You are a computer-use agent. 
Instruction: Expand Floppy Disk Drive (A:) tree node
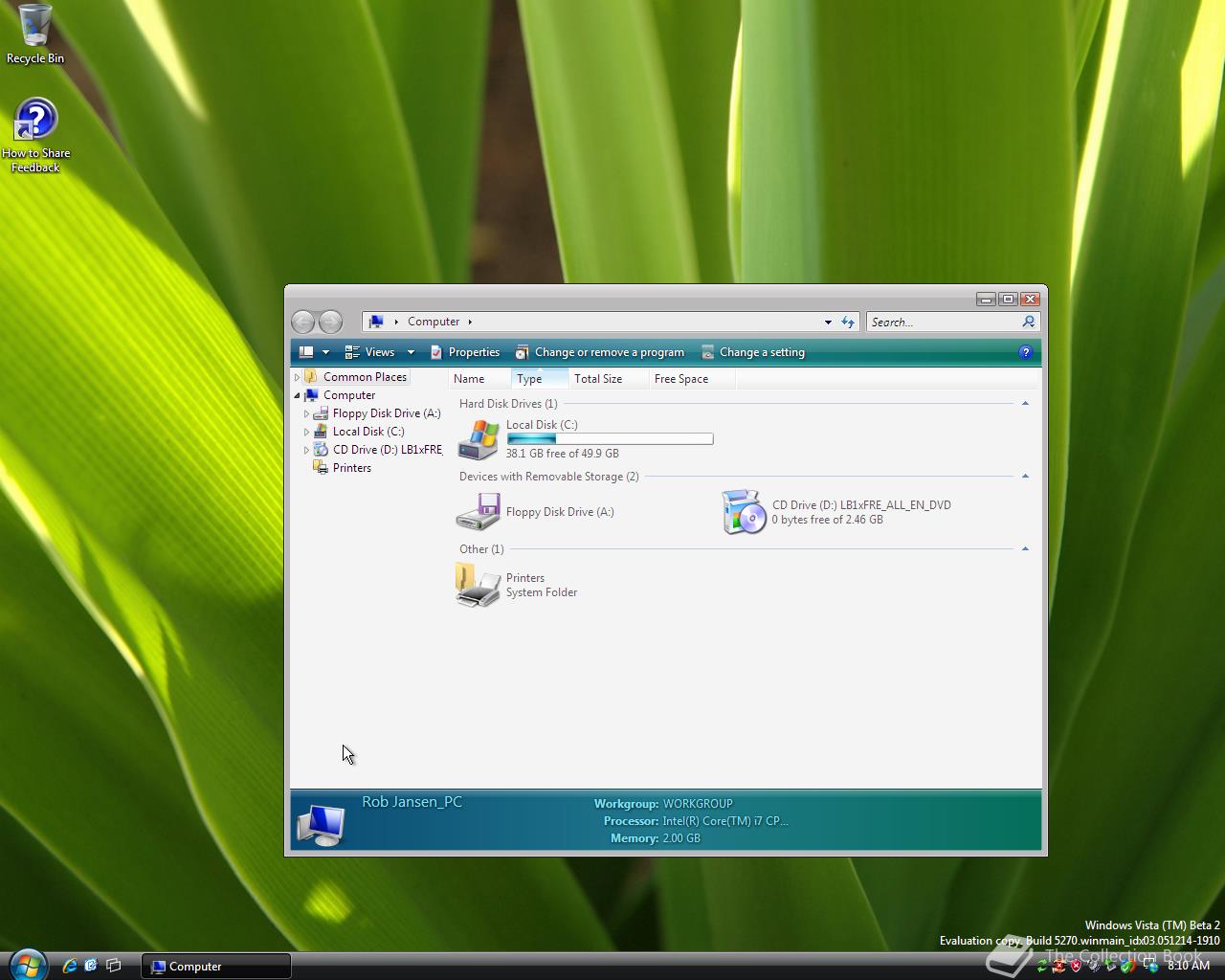pos(306,413)
